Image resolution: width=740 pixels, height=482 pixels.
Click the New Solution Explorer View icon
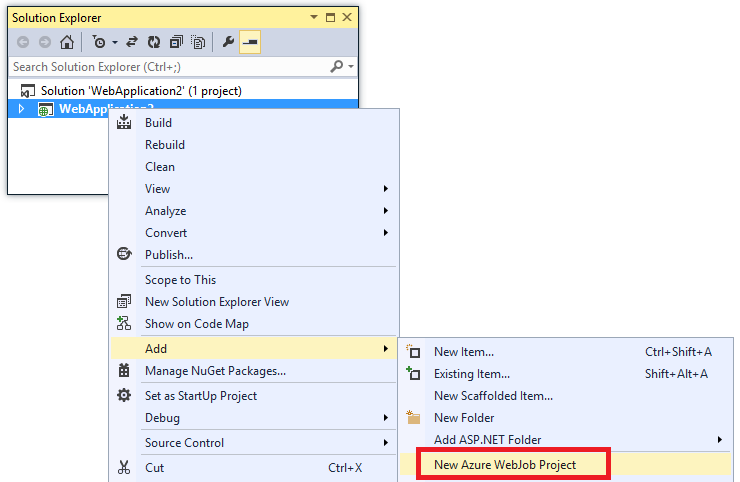click(124, 301)
